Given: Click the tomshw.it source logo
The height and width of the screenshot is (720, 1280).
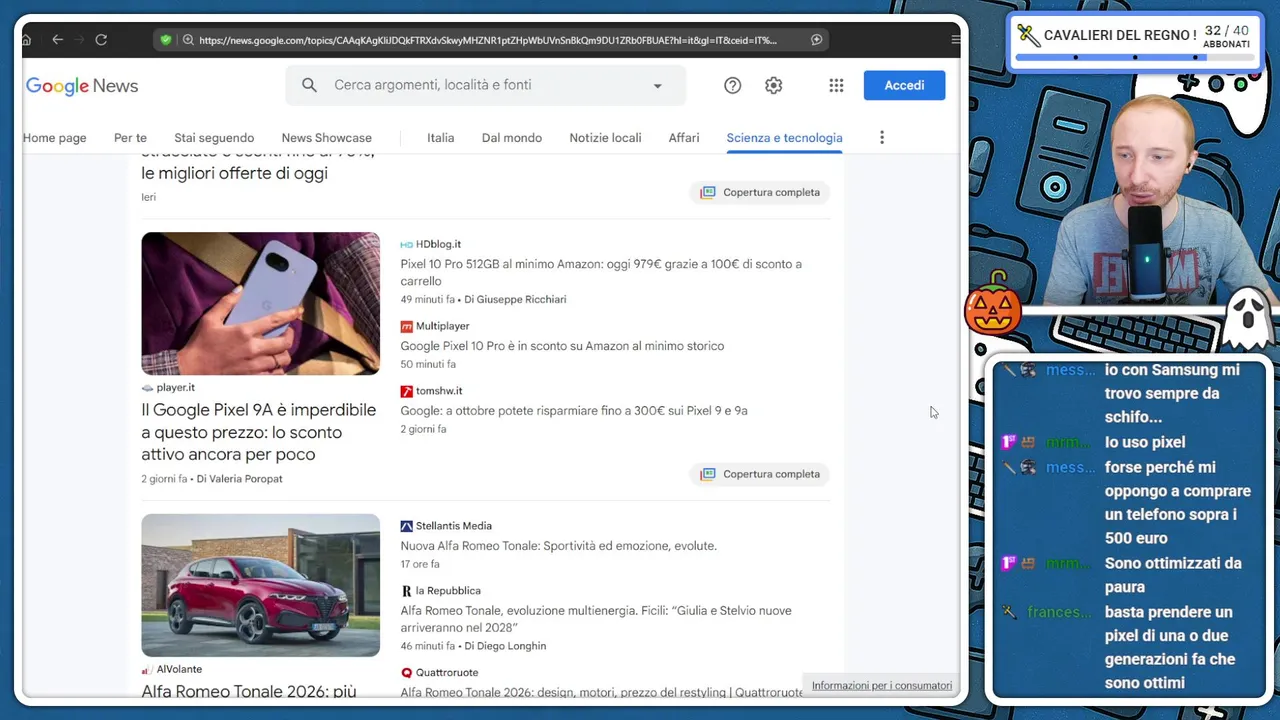Looking at the screenshot, I should (406, 391).
